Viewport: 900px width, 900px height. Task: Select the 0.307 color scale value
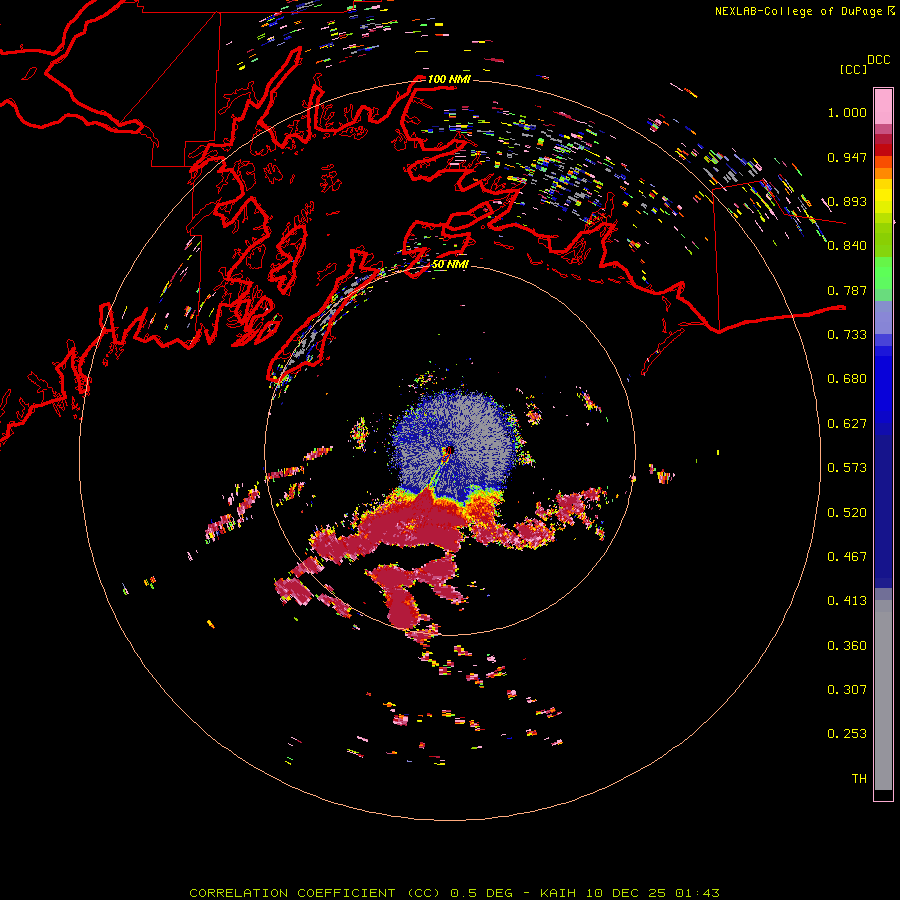coord(847,690)
